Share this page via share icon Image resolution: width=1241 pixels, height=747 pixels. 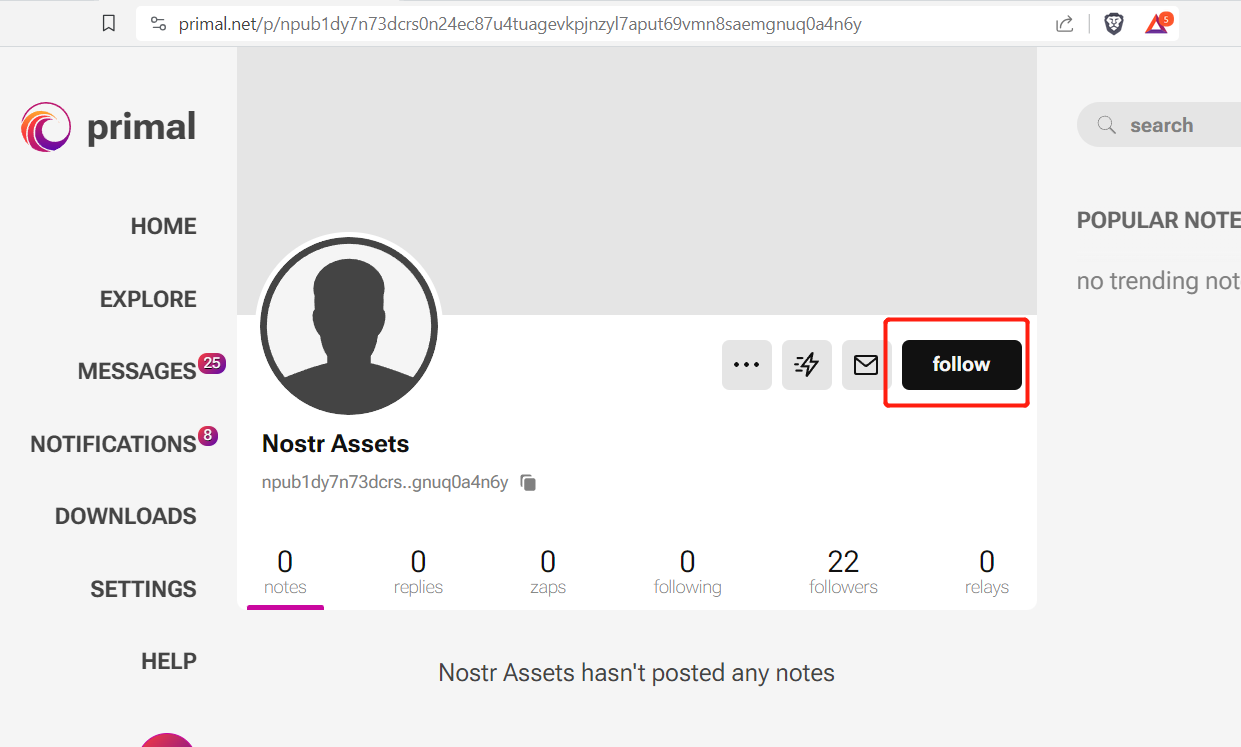pos(1065,24)
